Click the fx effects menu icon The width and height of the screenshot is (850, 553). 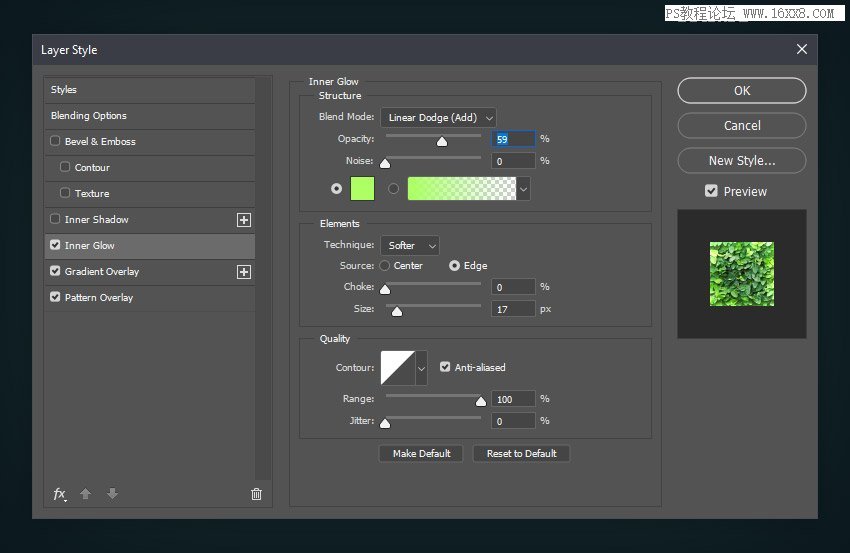(x=59, y=494)
